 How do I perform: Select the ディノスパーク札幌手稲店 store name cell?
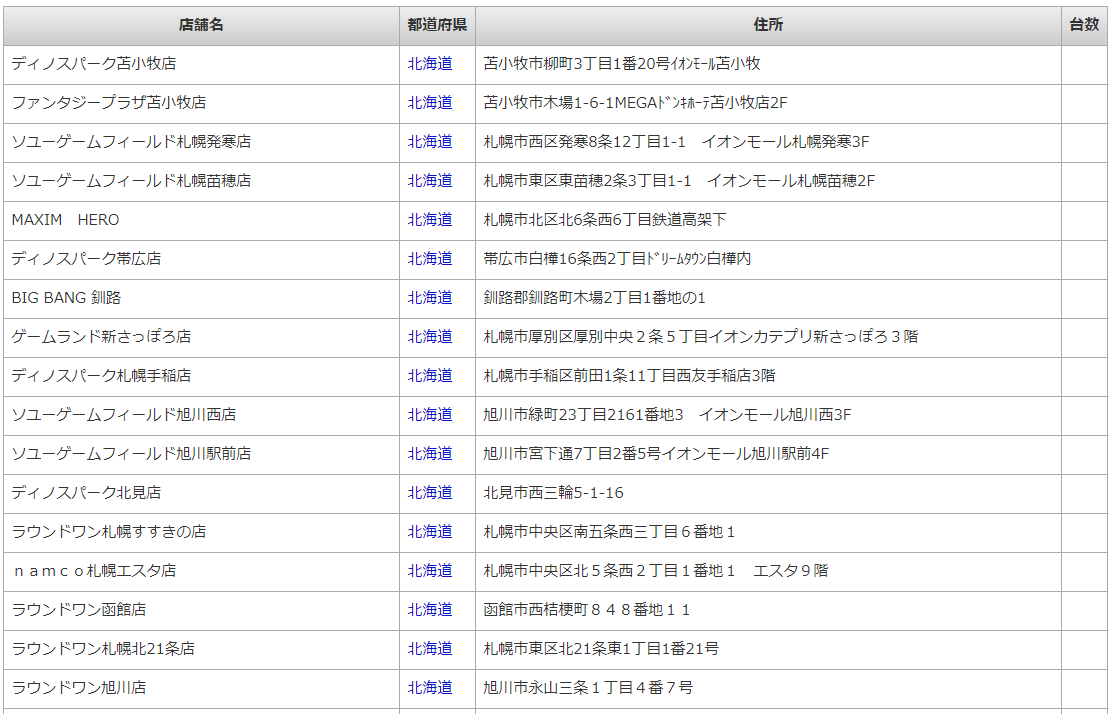(101, 376)
